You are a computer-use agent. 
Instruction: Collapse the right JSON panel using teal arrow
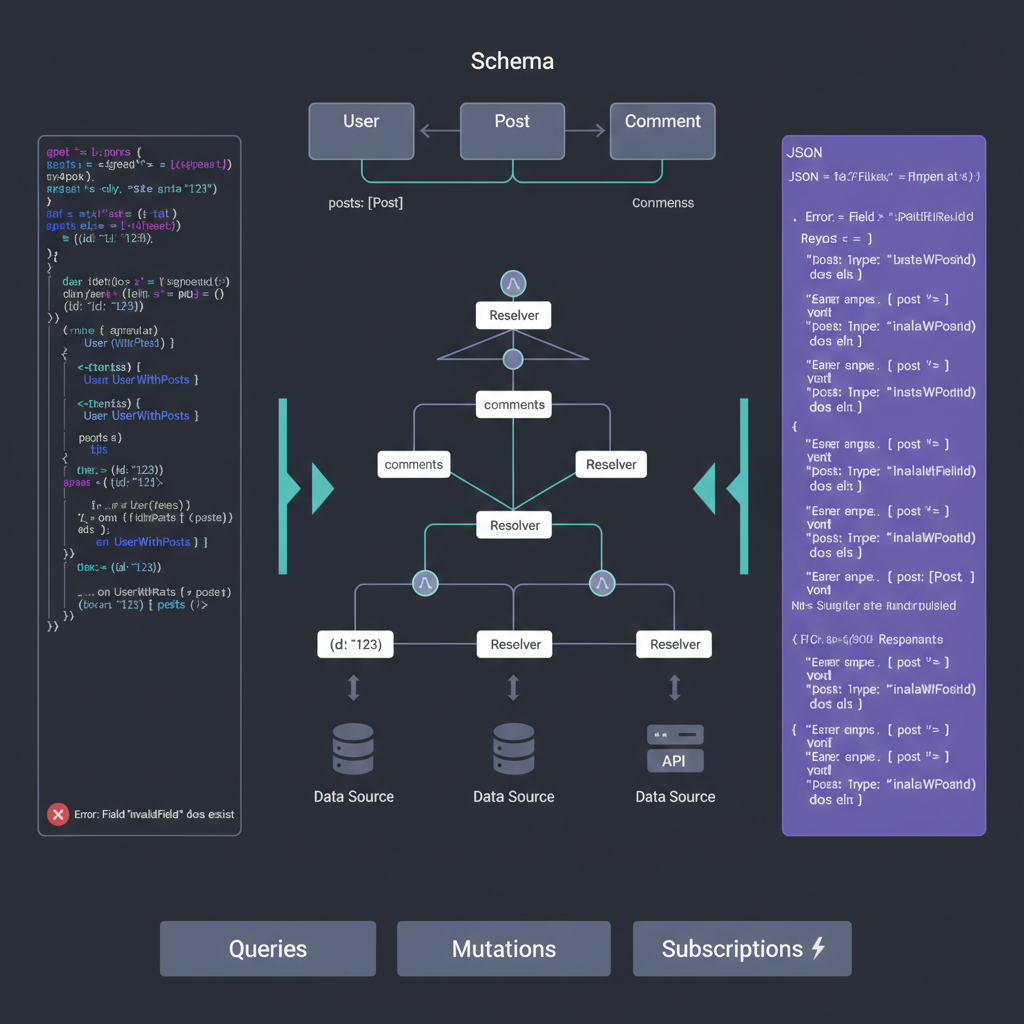coord(704,488)
